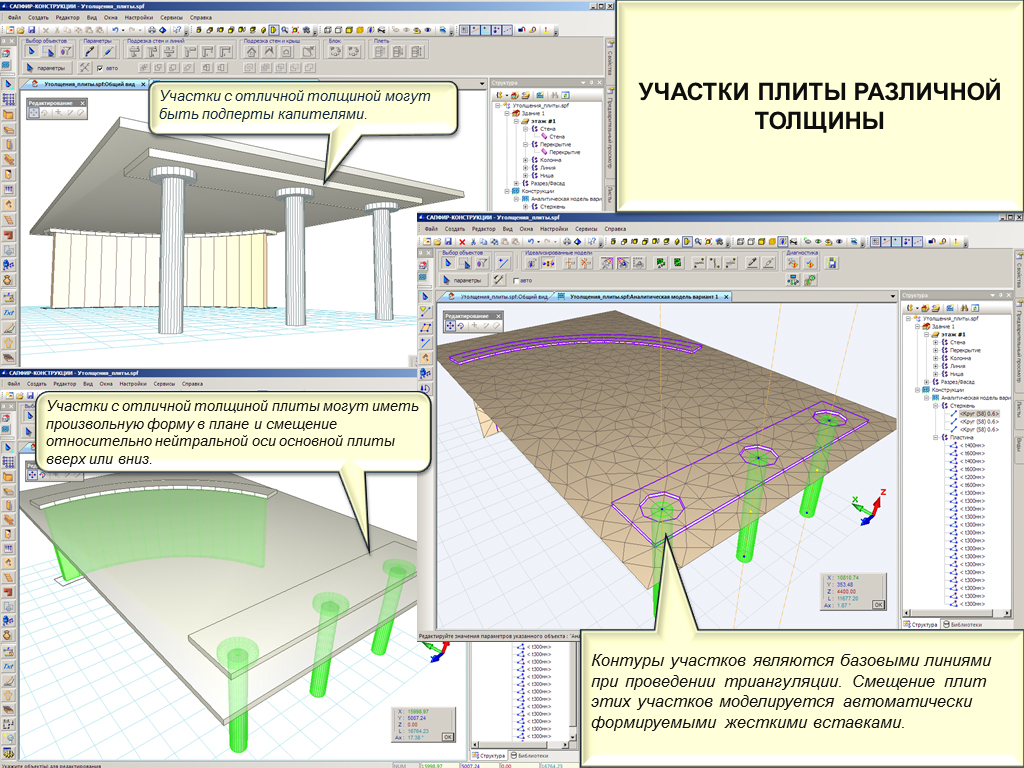
Task: Click the undo arrow in top-left toolbar
Action: (x=116, y=31)
